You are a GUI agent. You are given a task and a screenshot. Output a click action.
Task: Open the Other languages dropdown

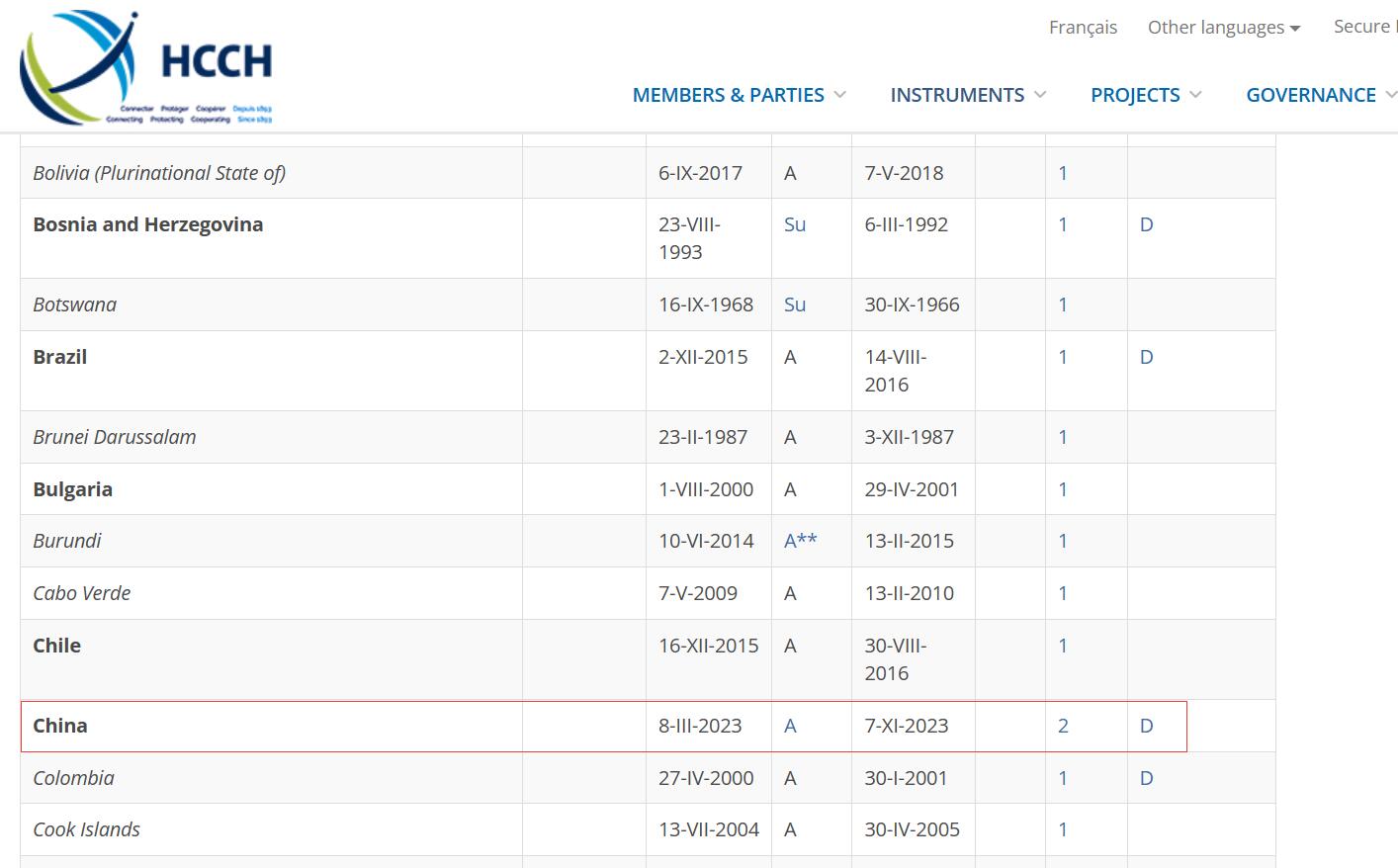(x=1223, y=28)
